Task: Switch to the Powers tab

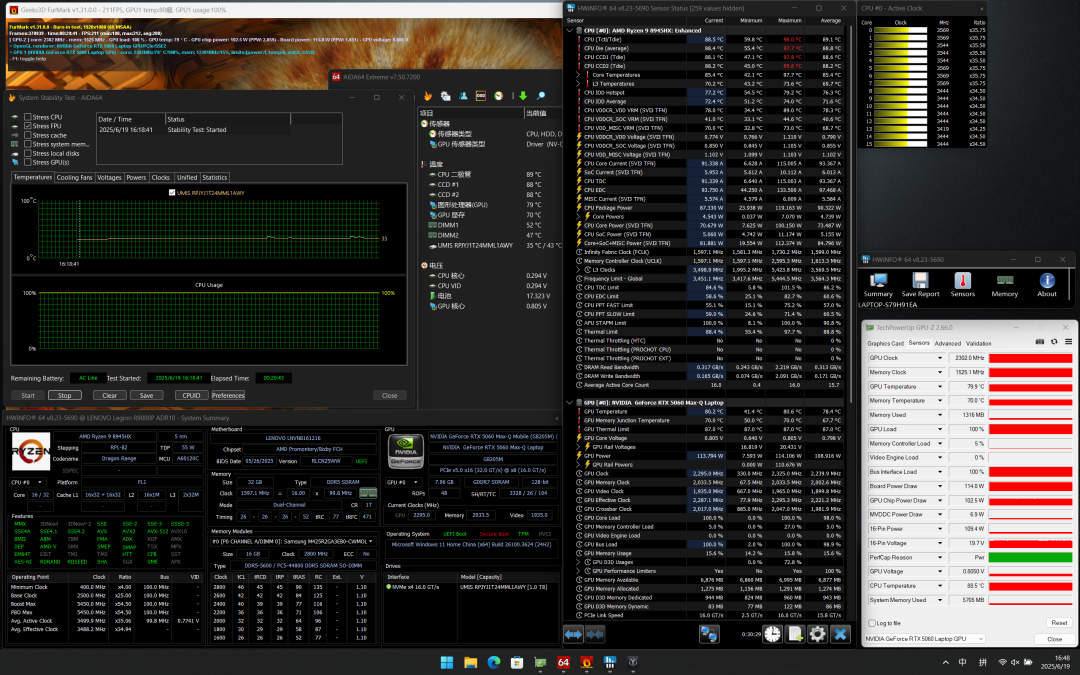Action: click(x=136, y=178)
